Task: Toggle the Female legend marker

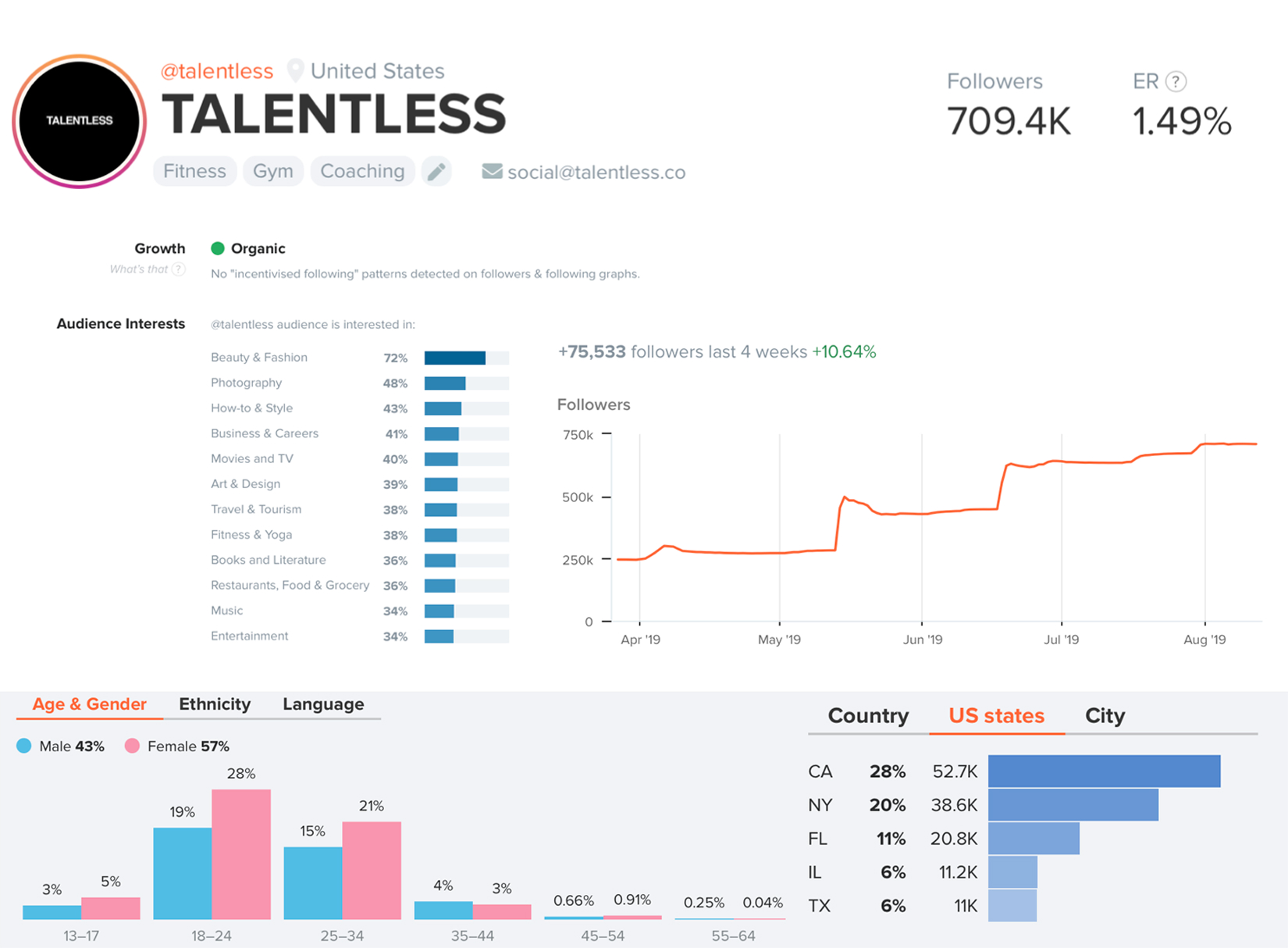Action: [x=132, y=746]
